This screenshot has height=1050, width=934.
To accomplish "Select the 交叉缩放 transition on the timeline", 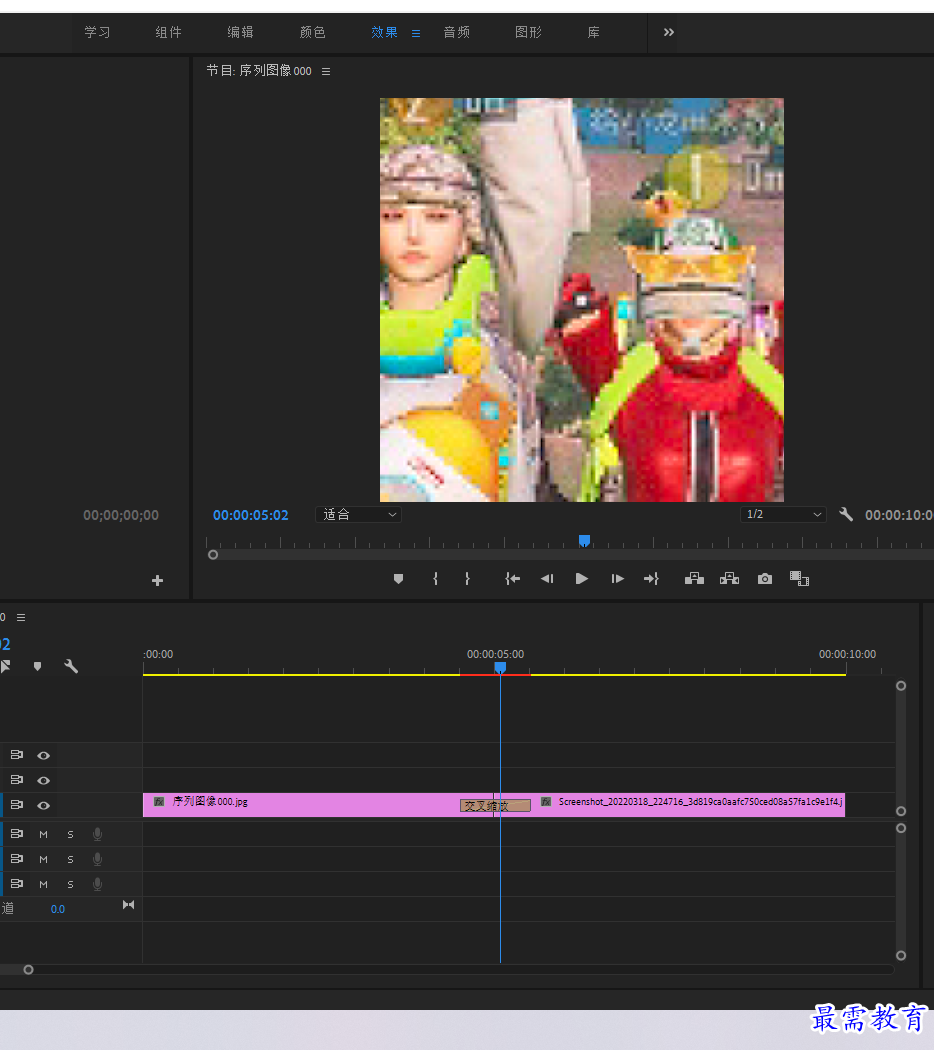I will pyautogui.click(x=495, y=806).
